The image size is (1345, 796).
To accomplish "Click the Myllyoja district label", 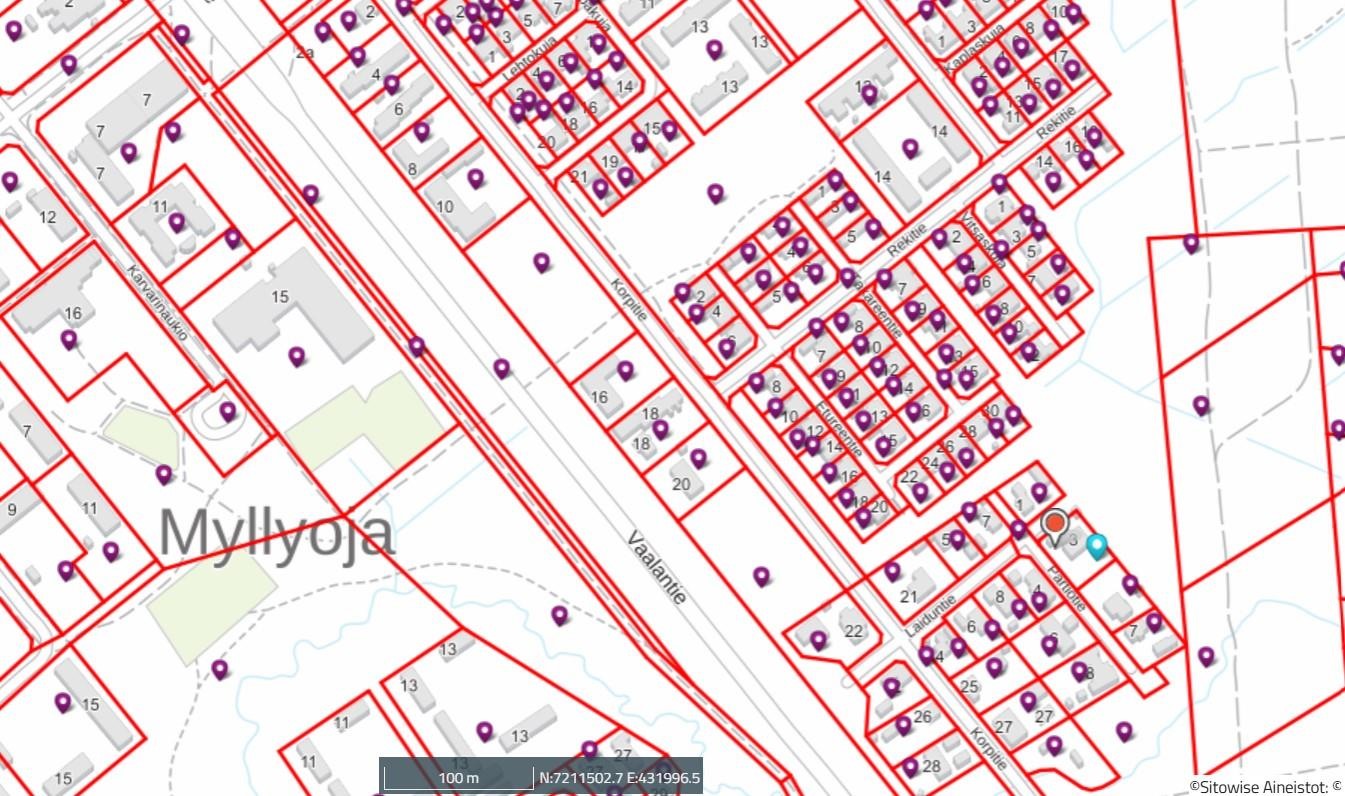I will click(276, 533).
